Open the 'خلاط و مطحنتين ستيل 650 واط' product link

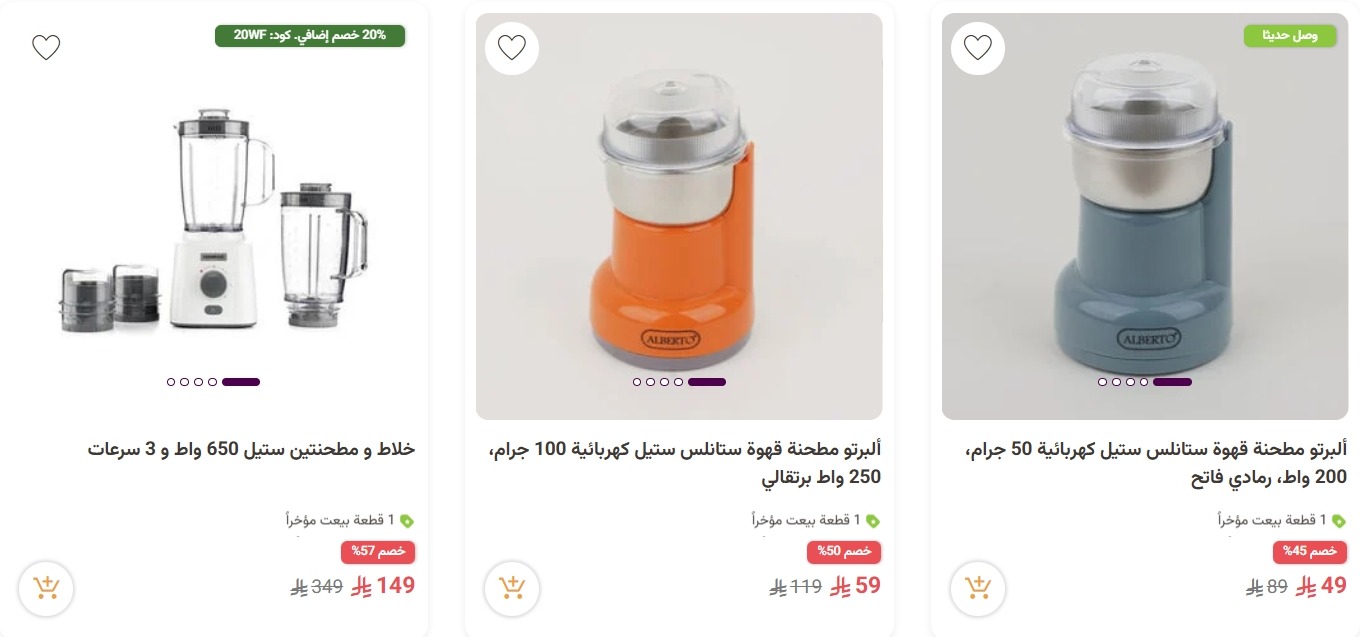point(251,449)
